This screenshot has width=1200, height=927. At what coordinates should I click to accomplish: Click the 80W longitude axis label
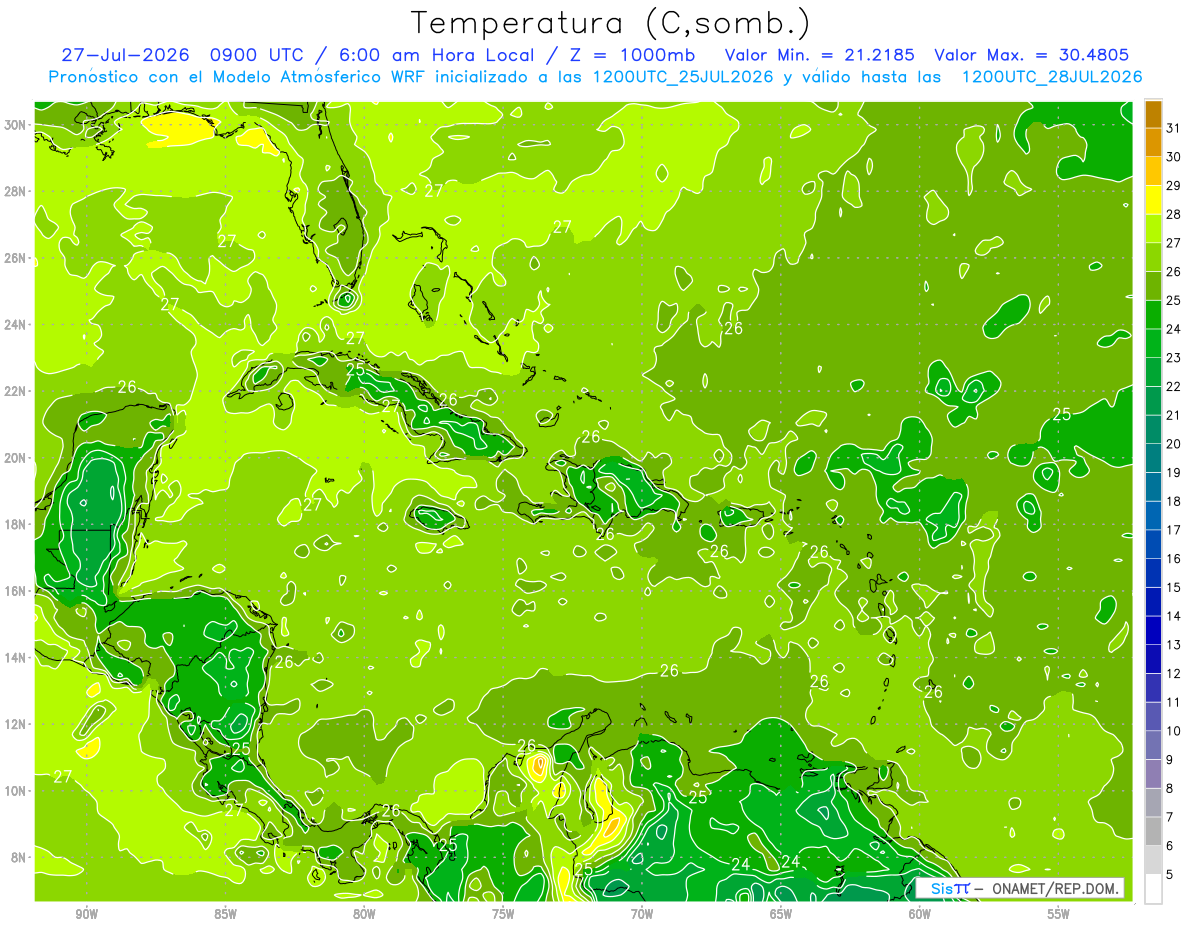pyautogui.click(x=364, y=914)
